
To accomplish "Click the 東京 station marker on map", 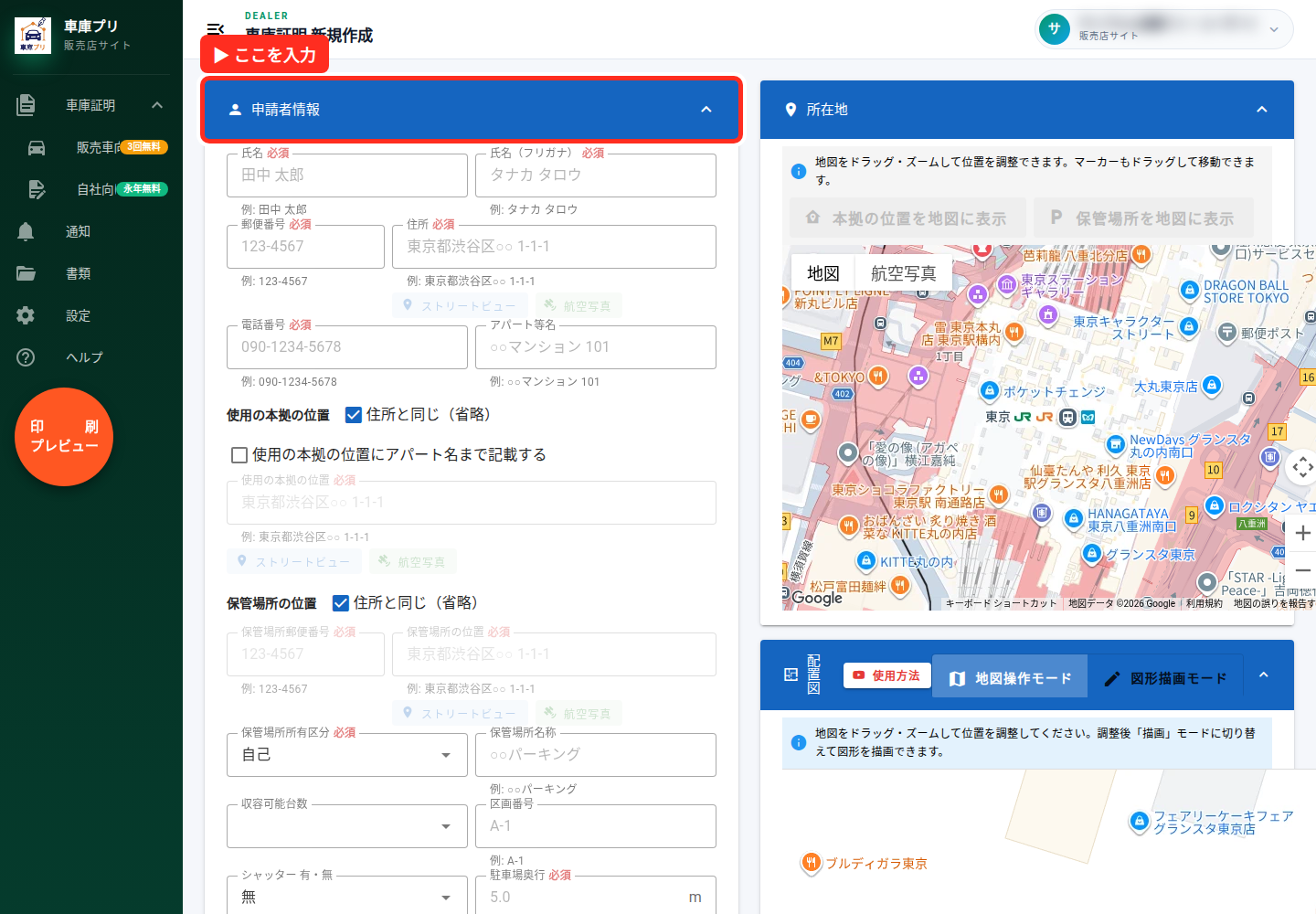I will pyautogui.click(x=1067, y=417).
